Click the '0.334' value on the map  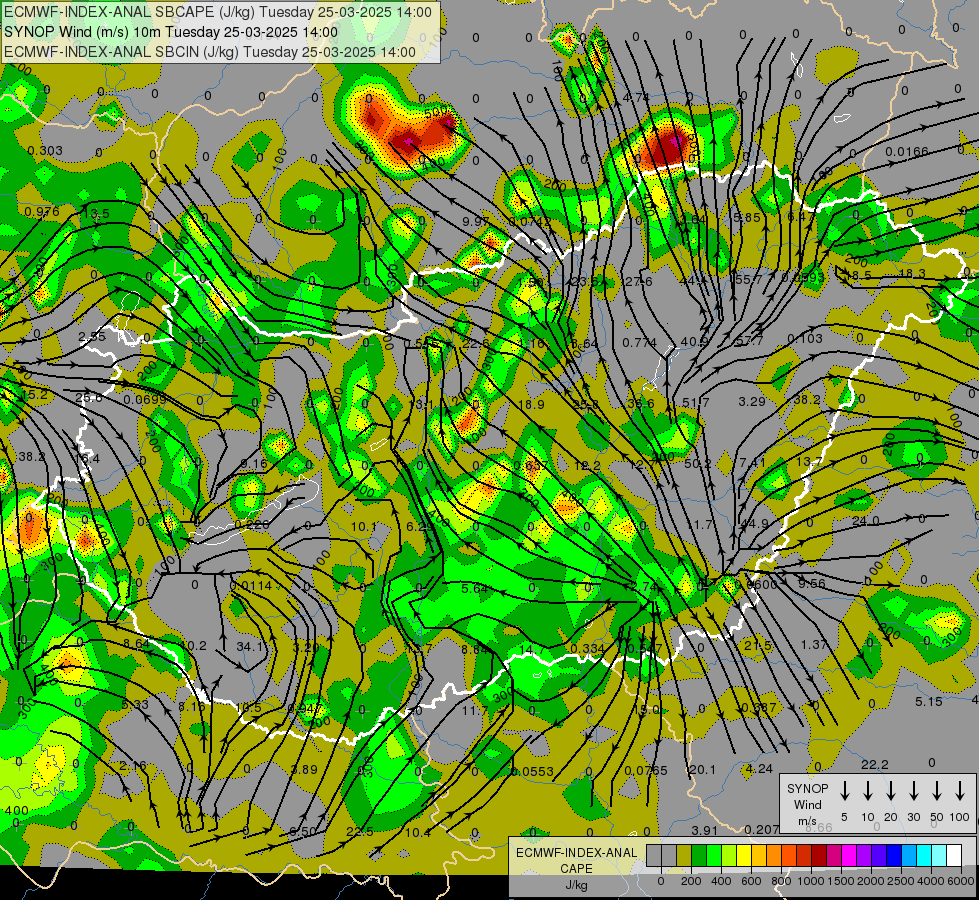588,648
